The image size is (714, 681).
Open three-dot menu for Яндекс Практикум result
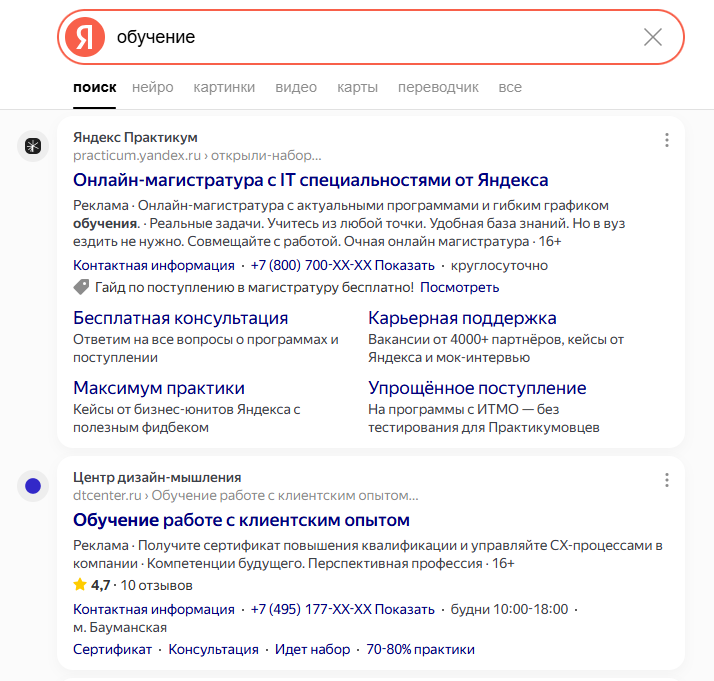coord(667,140)
